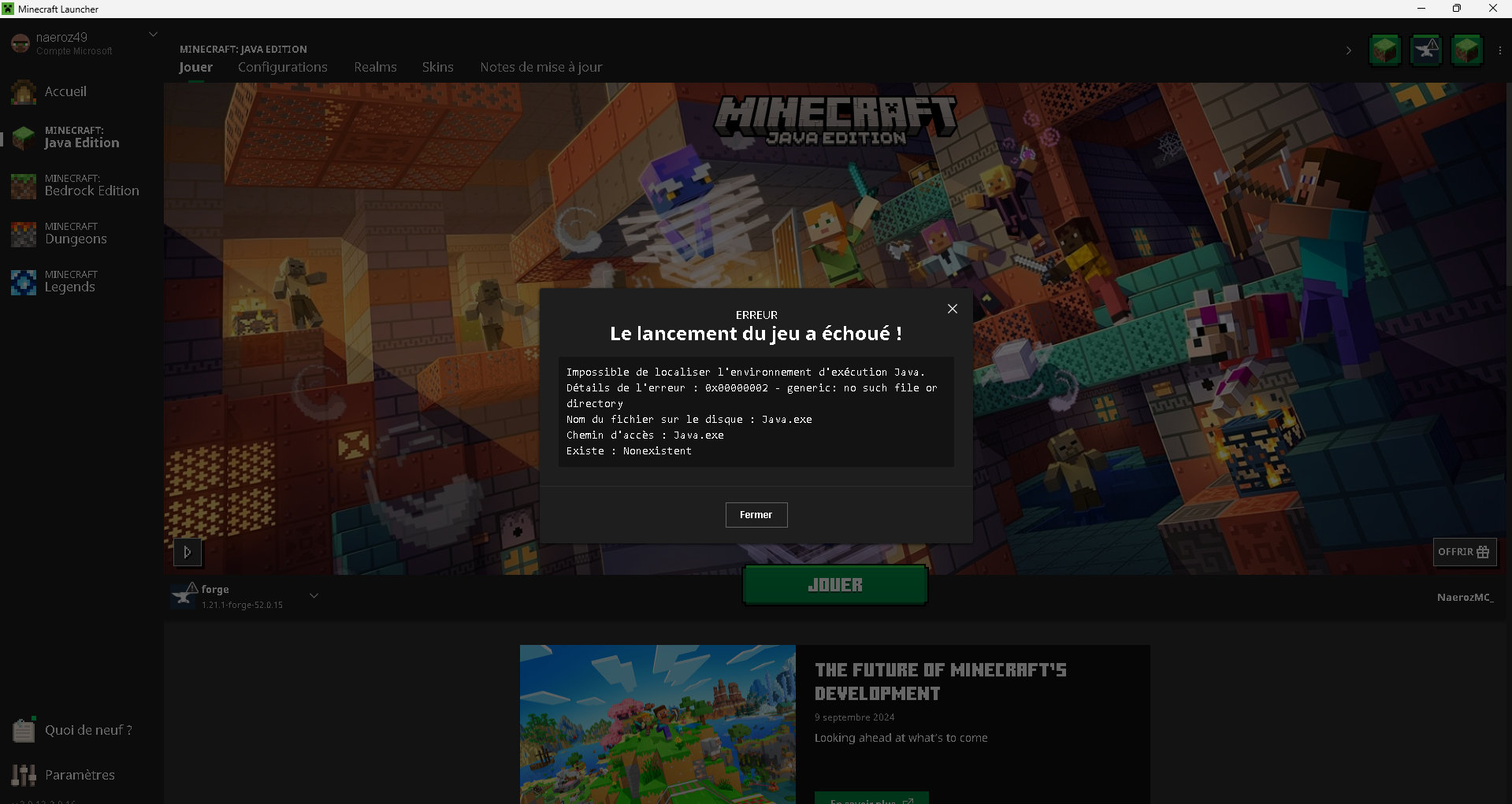This screenshot has height=804, width=1512.
Task: Open the forge installation dropdown chevron
Action: click(x=314, y=596)
